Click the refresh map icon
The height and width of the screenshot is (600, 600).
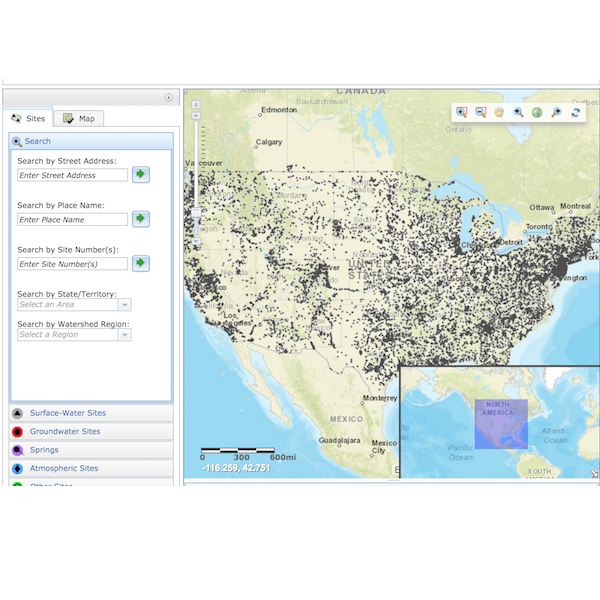click(575, 113)
